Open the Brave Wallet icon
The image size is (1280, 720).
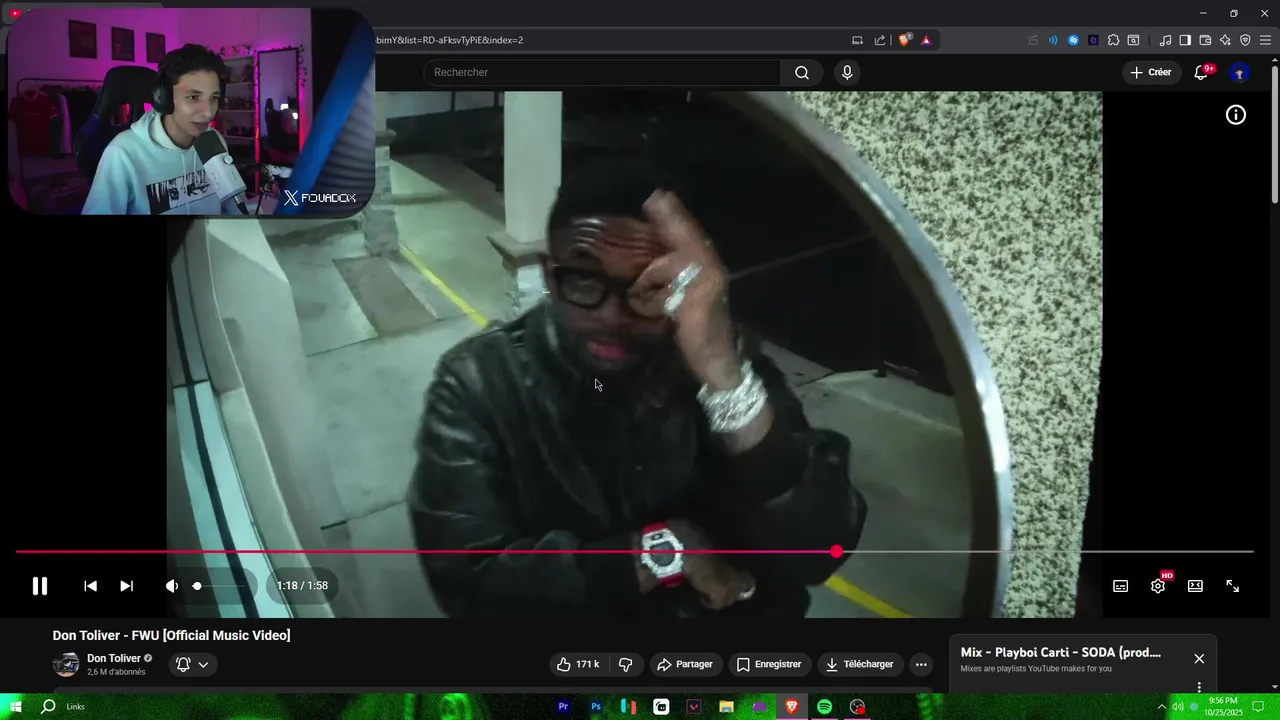1205,40
